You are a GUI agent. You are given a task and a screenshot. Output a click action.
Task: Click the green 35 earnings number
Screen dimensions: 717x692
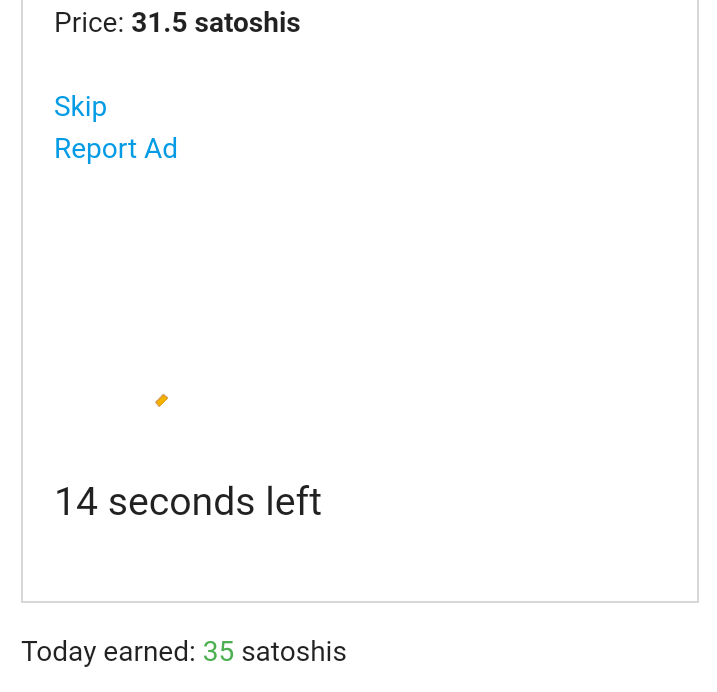(218, 652)
